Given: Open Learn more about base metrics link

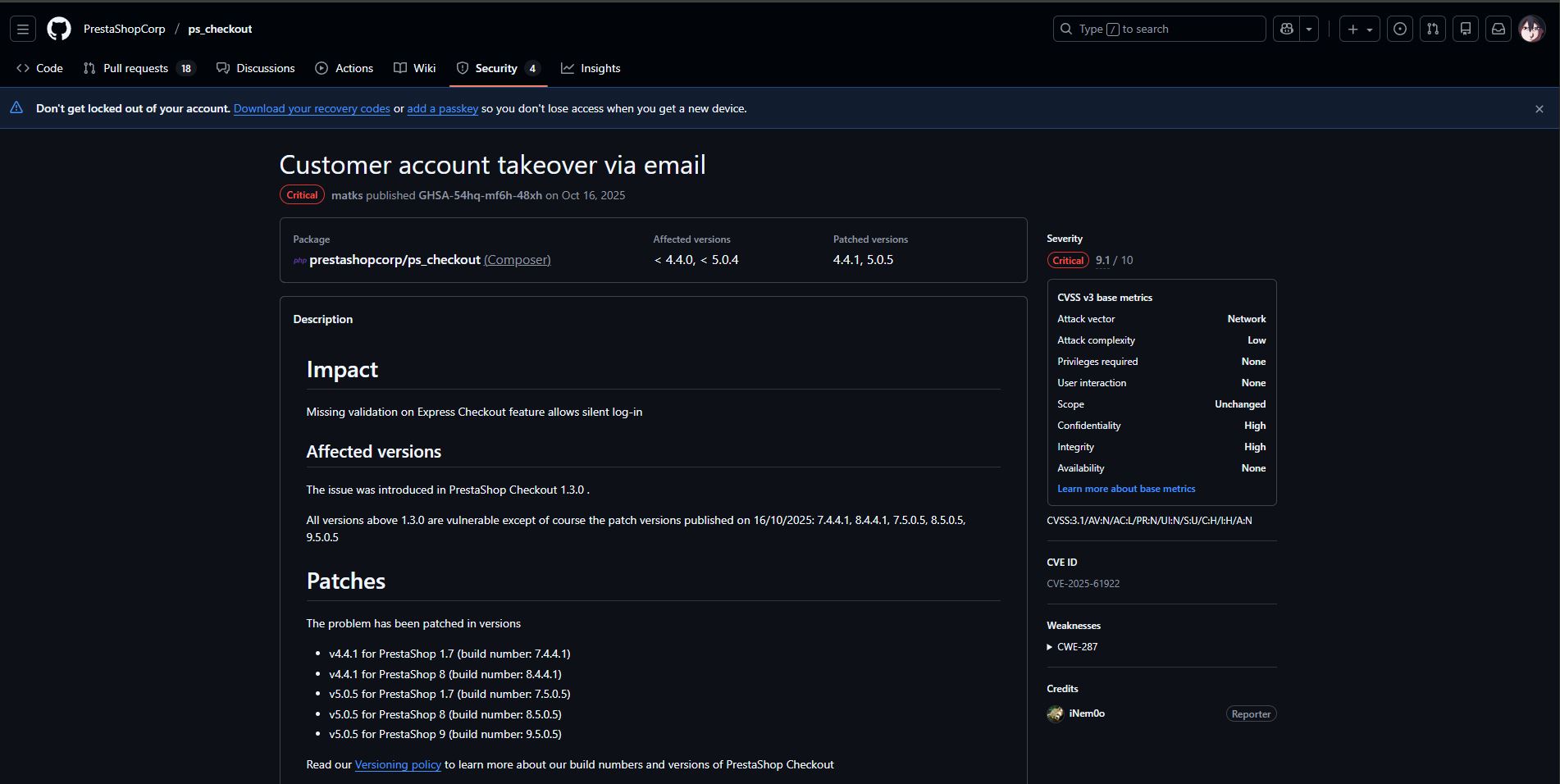Looking at the screenshot, I should (1126, 489).
